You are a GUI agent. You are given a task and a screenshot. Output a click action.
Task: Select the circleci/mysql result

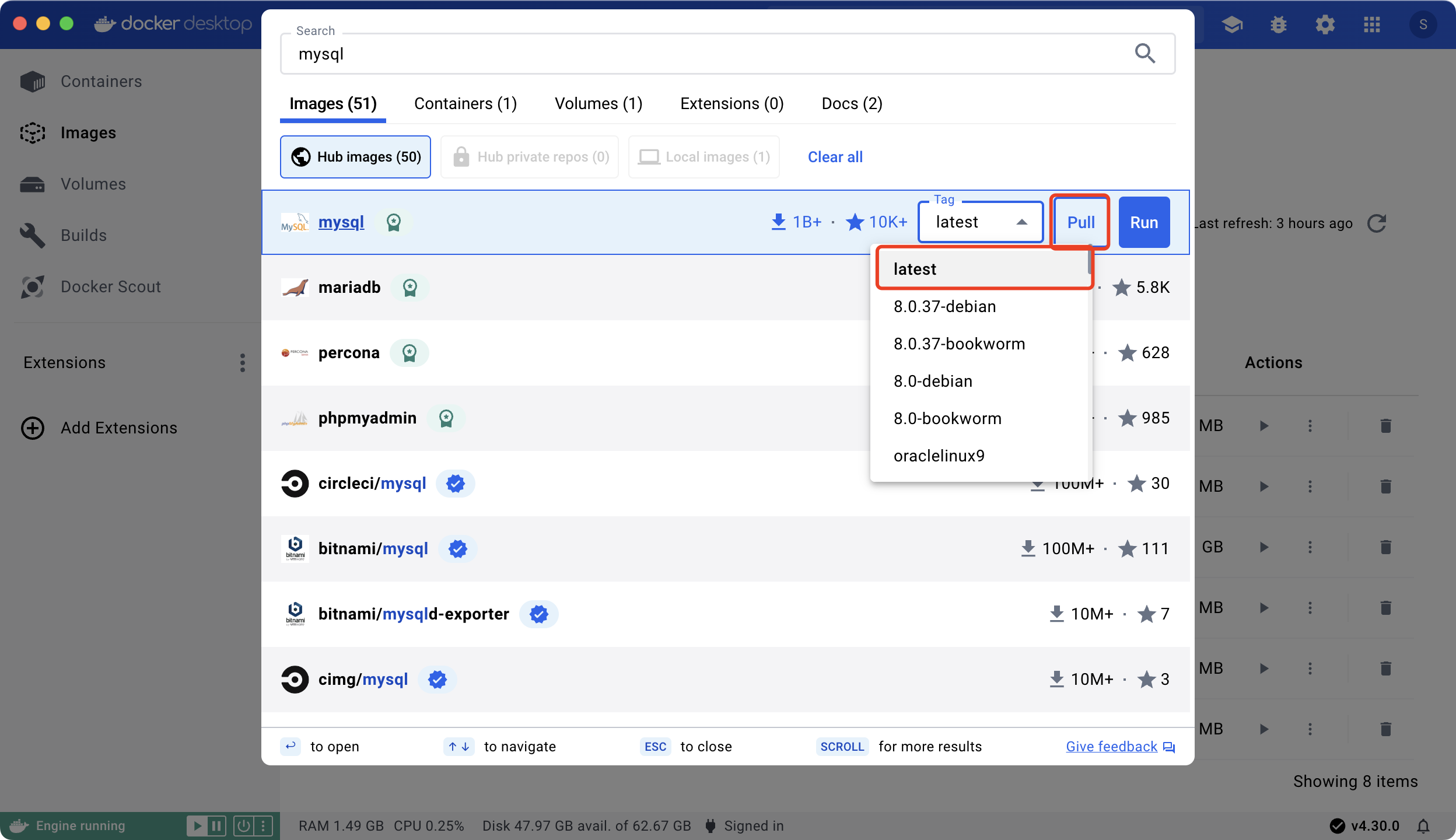pyautogui.click(x=726, y=484)
